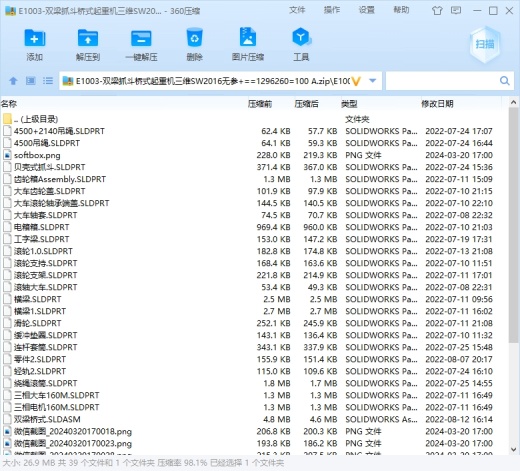Click the vertical scrollbar thumb
The width and height of the screenshot is (520, 471).
coord(513,225)
